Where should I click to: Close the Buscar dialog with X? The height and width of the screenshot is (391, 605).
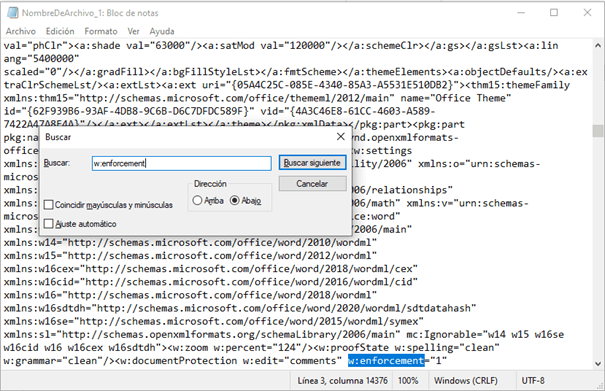(x=340, y=136)
